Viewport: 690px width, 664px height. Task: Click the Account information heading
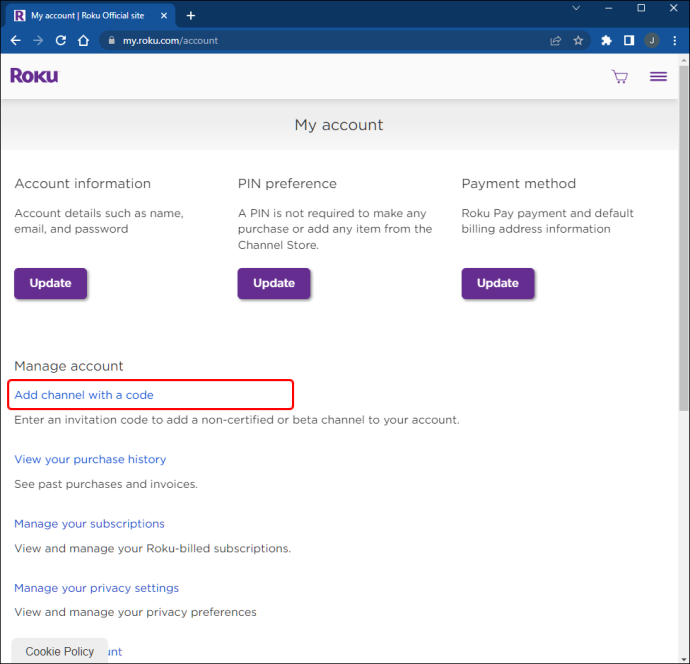pyautogui.click(x=82, y=183)
